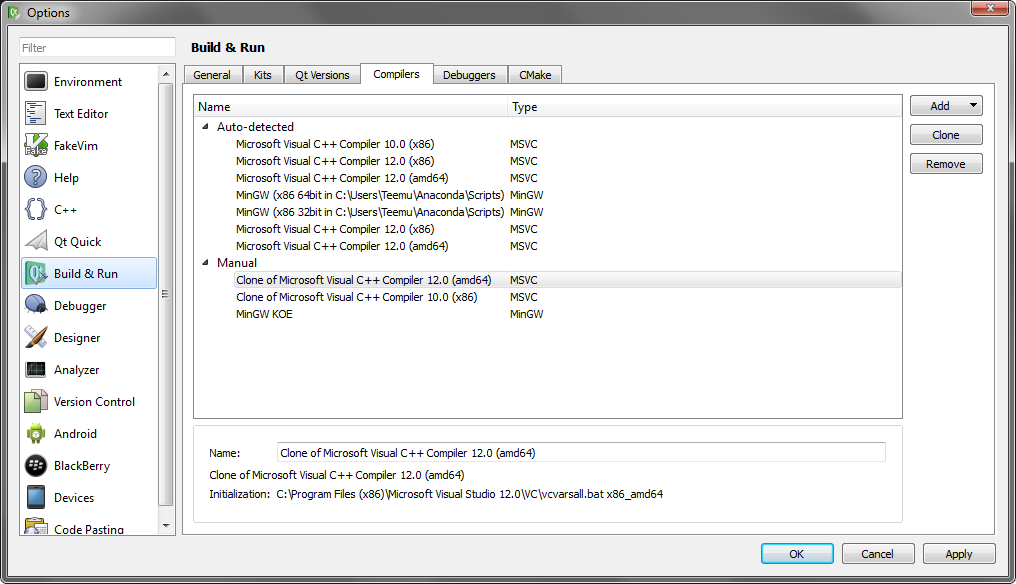Focus the Filter search field
Screen dimensions: 1016x584
(97, 47)
